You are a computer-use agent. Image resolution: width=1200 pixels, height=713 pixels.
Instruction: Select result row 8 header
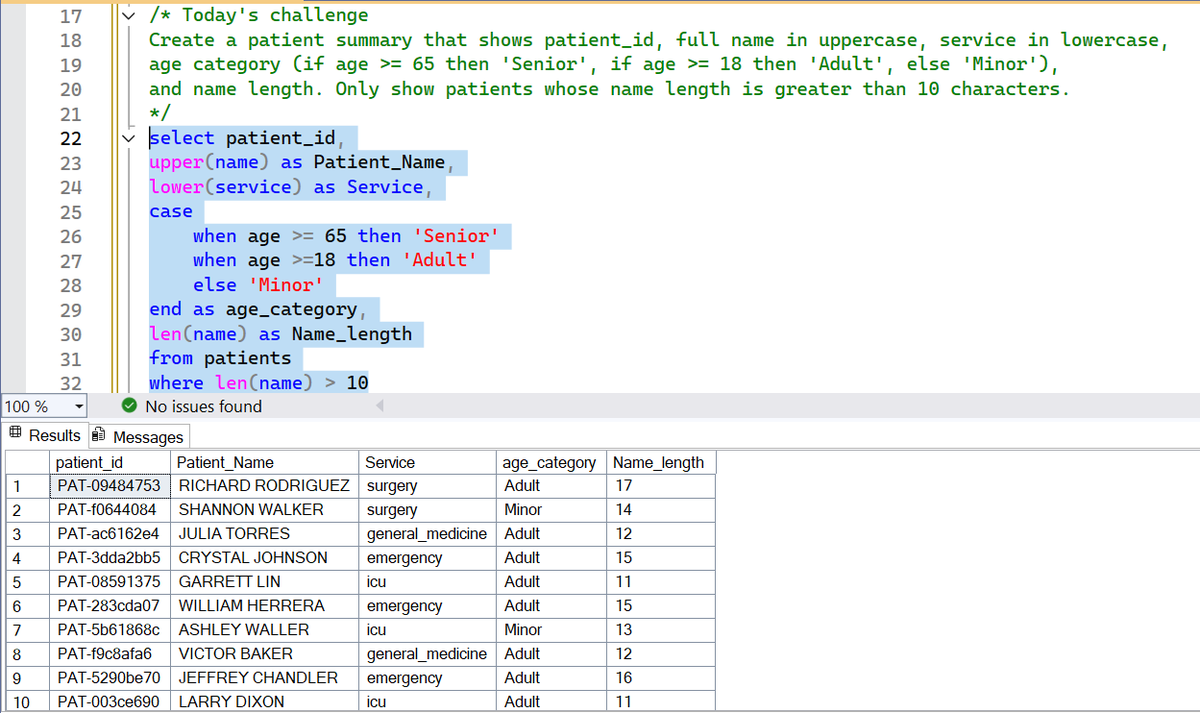point(28,654)
